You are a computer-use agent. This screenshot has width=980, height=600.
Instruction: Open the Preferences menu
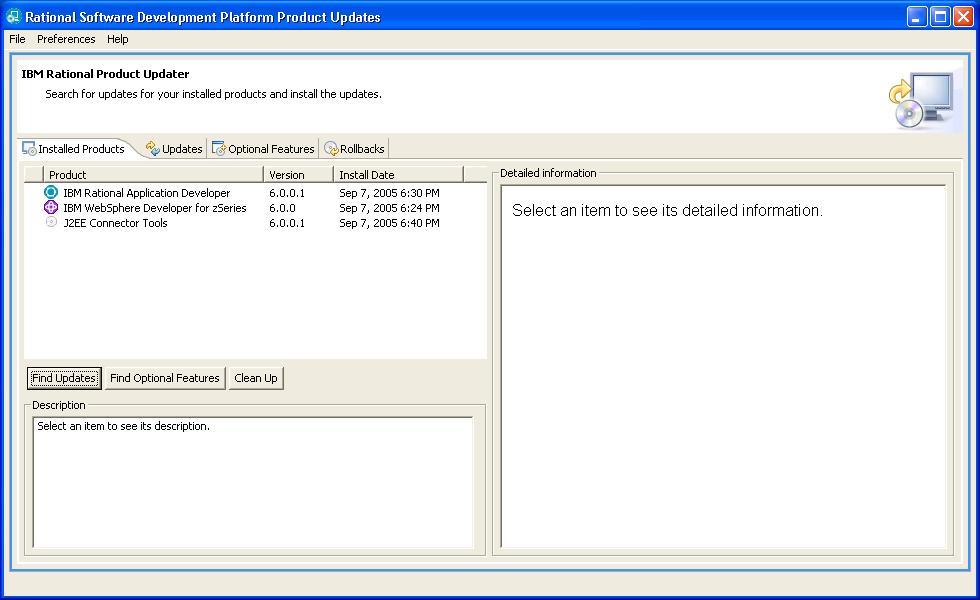click(66, 39)
